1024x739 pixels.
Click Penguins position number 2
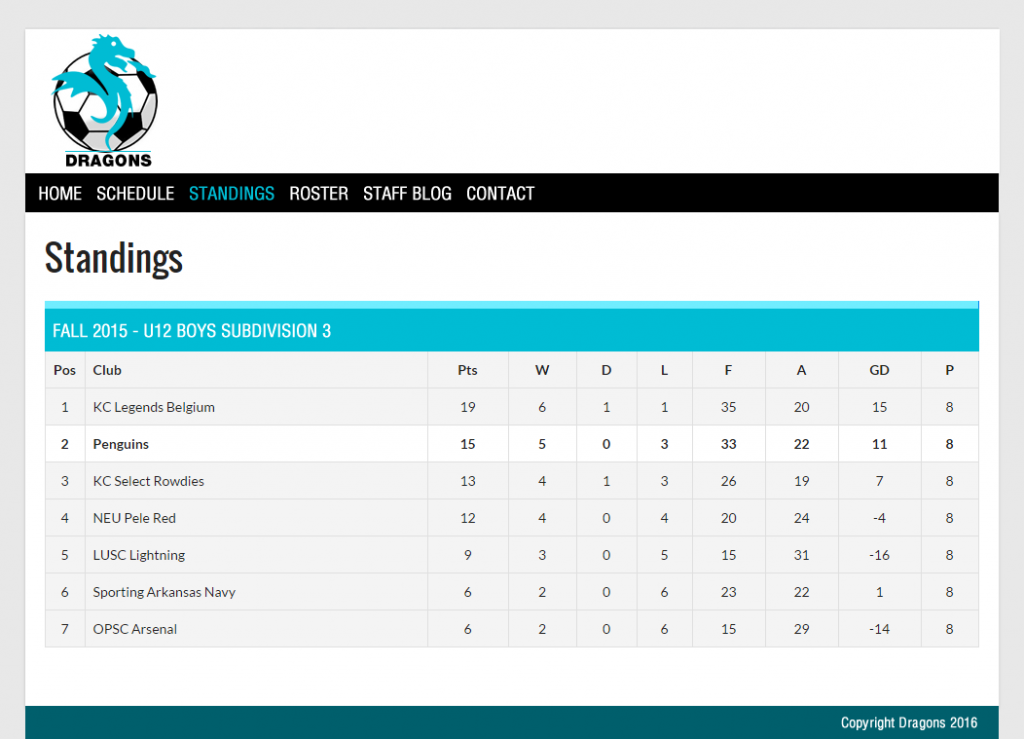65,445
